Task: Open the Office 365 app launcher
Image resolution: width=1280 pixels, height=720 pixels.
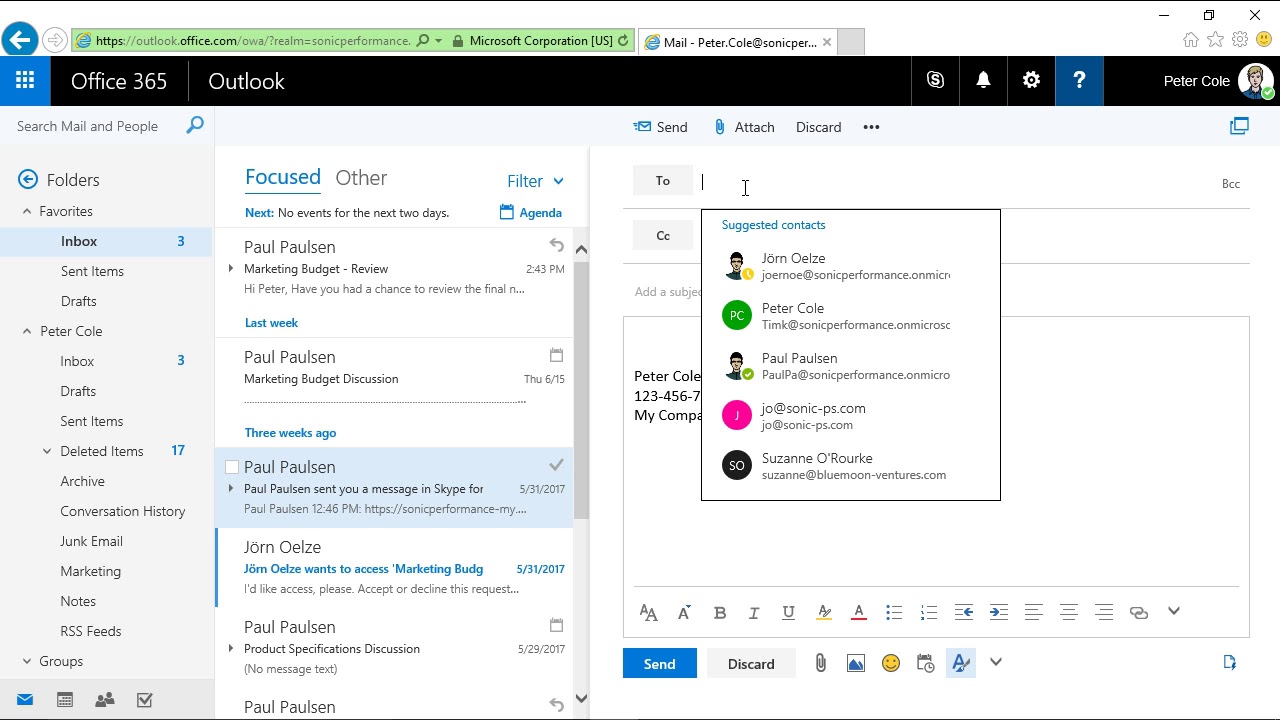Action: 25,81
